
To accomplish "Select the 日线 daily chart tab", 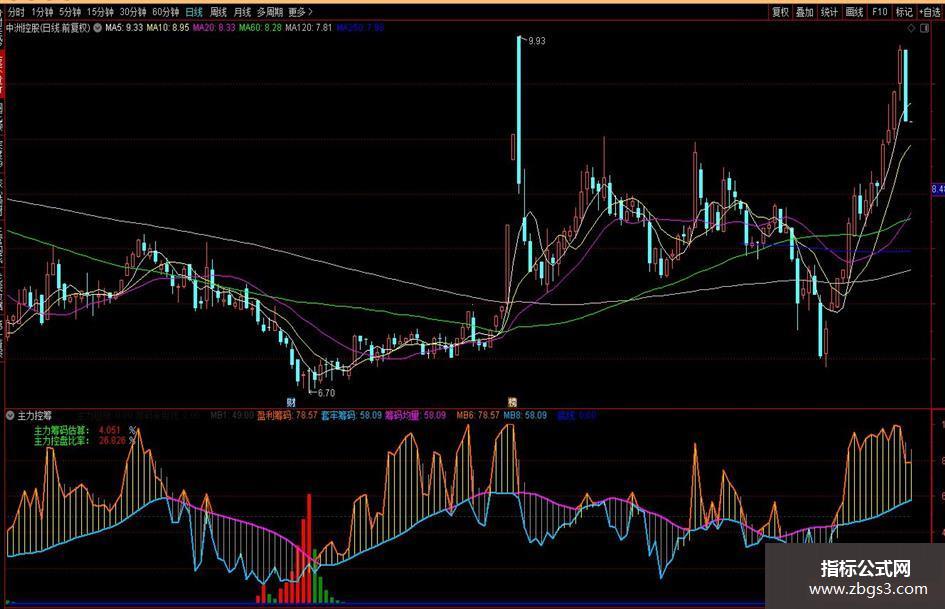I will (194, 12).
